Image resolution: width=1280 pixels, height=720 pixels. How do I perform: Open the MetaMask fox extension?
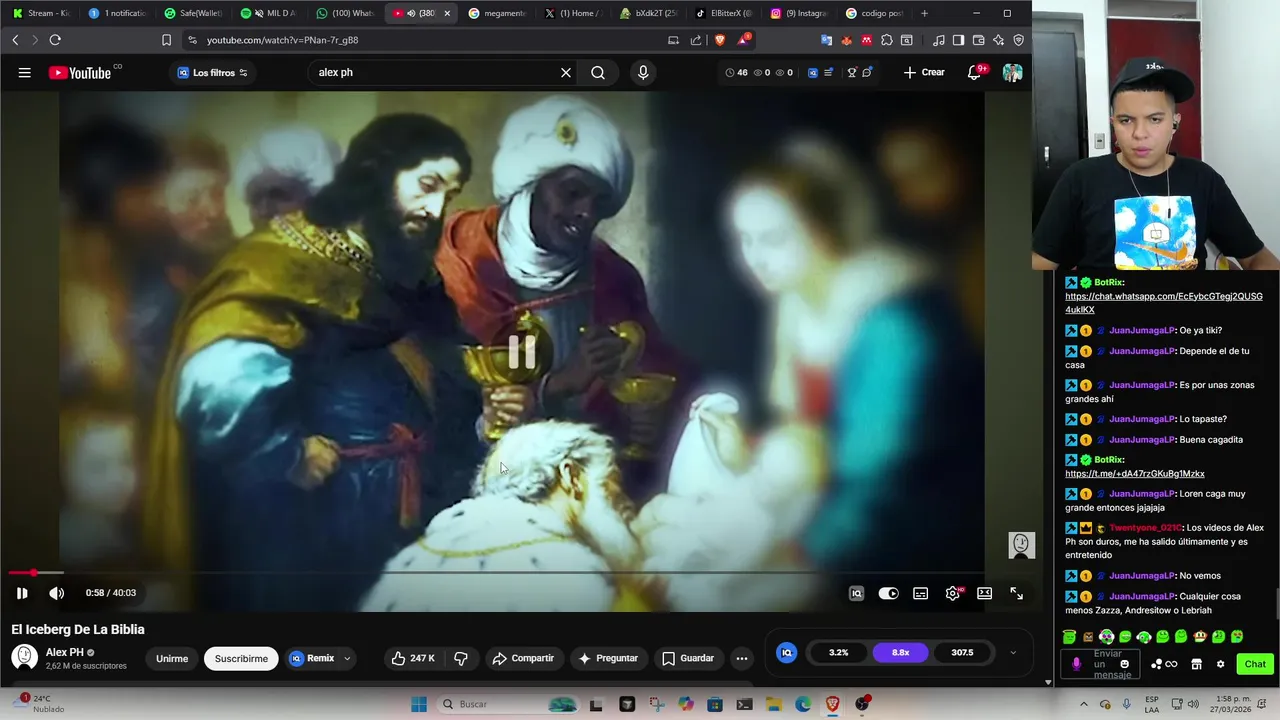tap(847, 40)
